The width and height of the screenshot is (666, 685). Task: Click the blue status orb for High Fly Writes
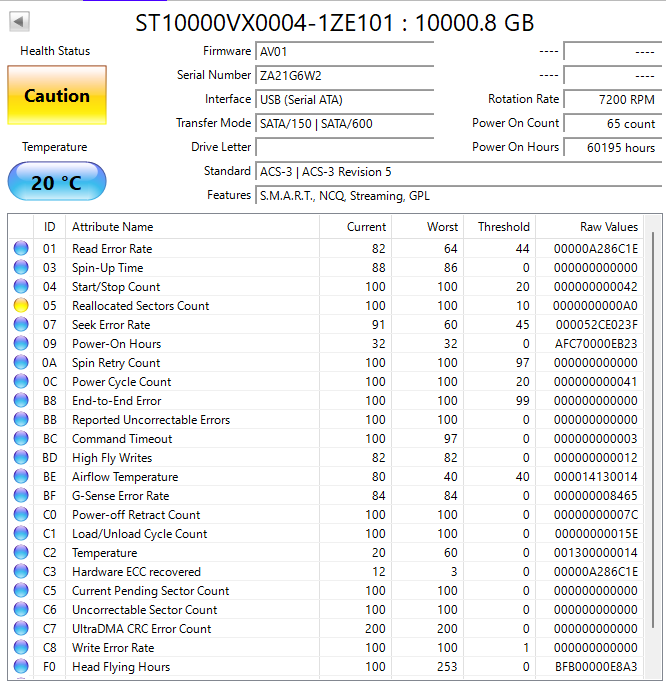pos(21,457)
